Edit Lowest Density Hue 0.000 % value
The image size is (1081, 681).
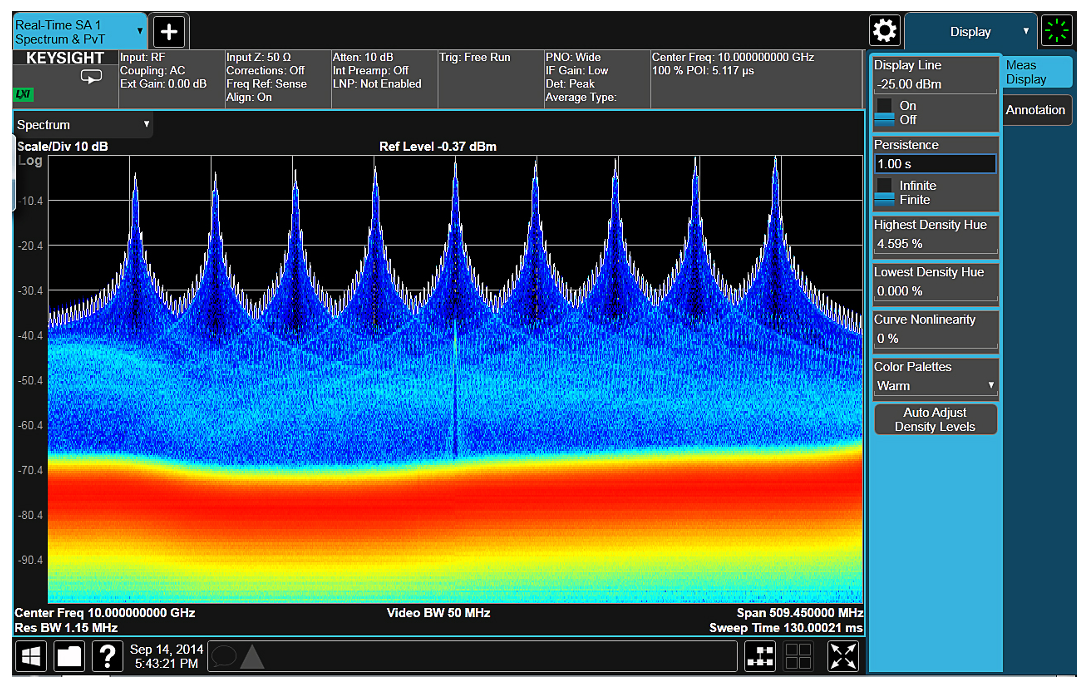[x=935, y=292]
